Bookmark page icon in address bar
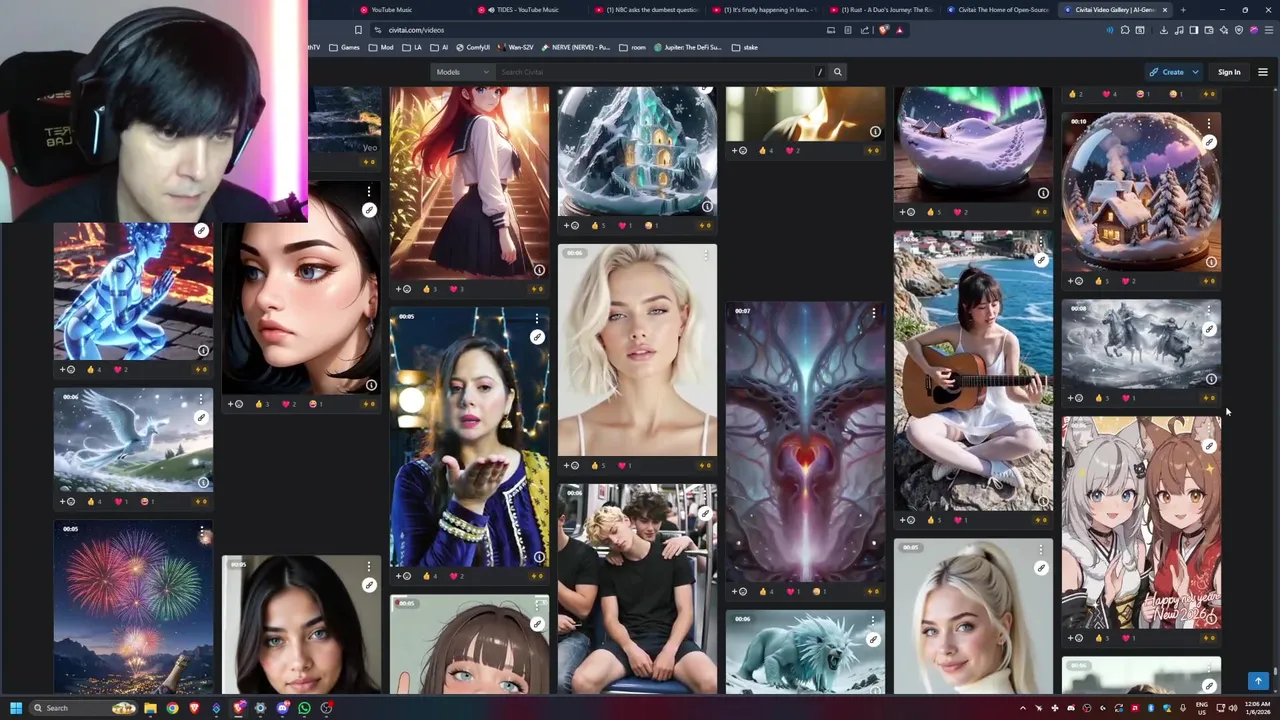This screenshot has height=720, width=1280. pyautogui.click(x=358, y=30)
